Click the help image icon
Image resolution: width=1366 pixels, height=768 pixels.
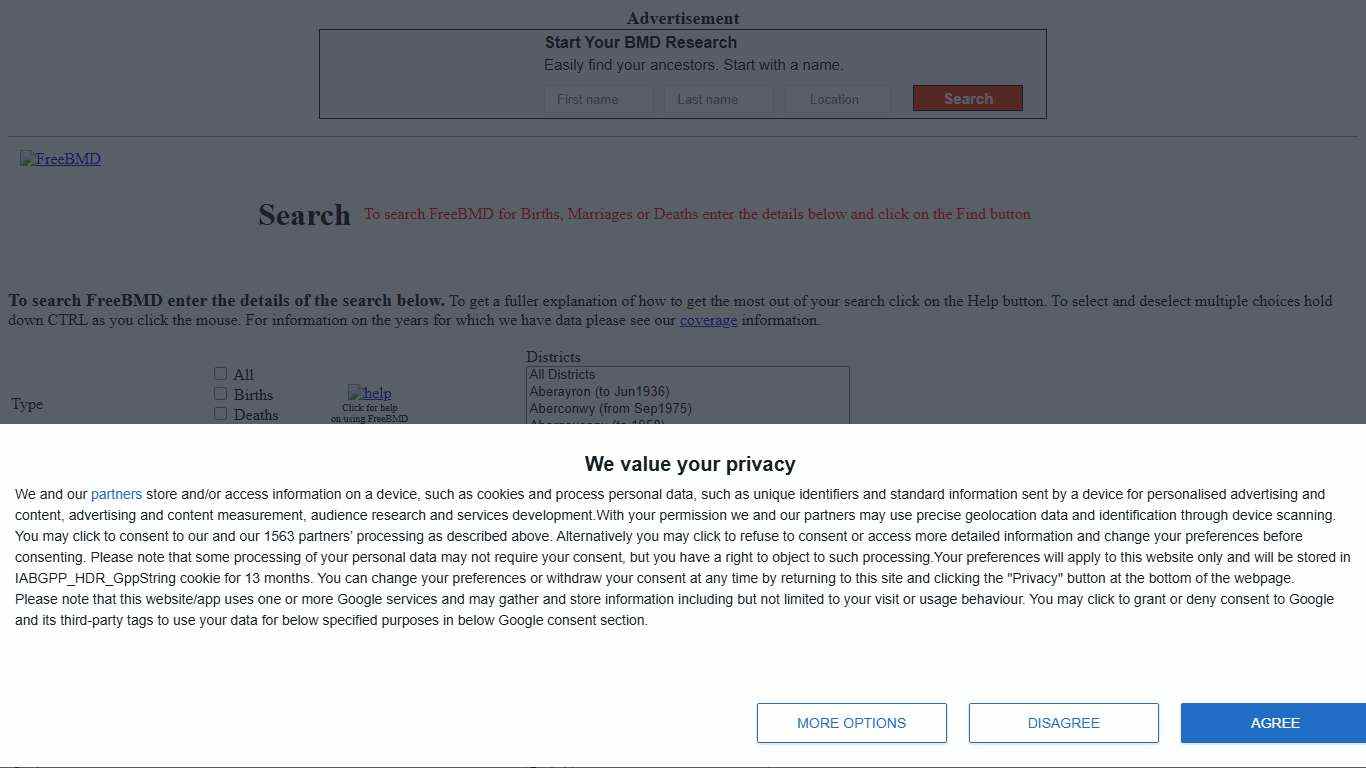click(369, 393)
